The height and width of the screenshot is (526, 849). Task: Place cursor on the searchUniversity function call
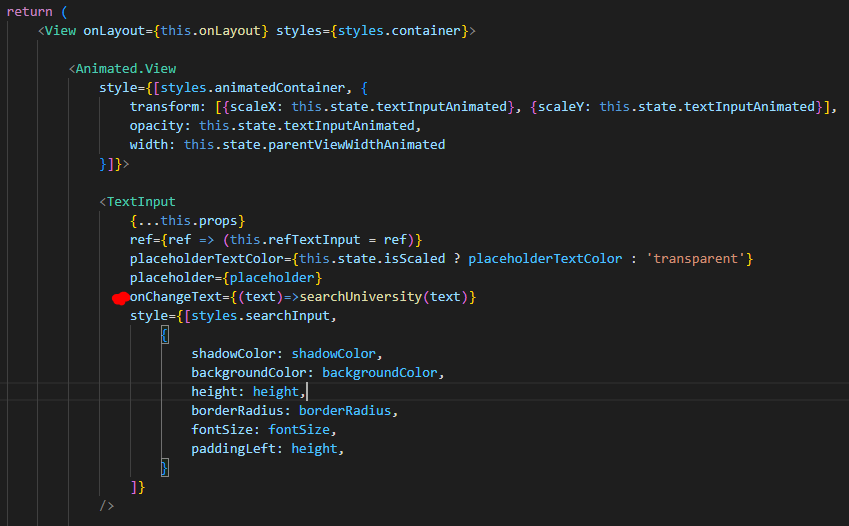361,297
